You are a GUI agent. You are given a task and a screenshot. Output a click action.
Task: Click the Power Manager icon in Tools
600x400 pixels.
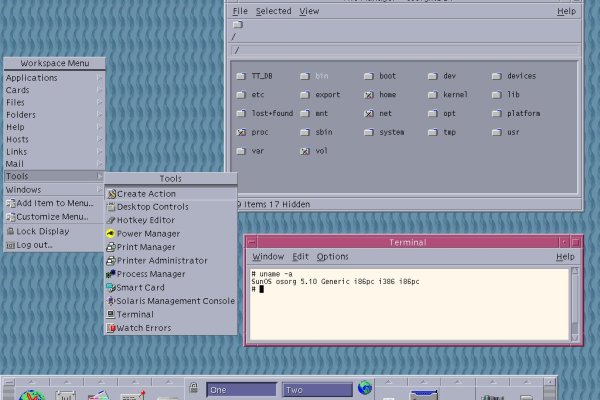[111, 233]
